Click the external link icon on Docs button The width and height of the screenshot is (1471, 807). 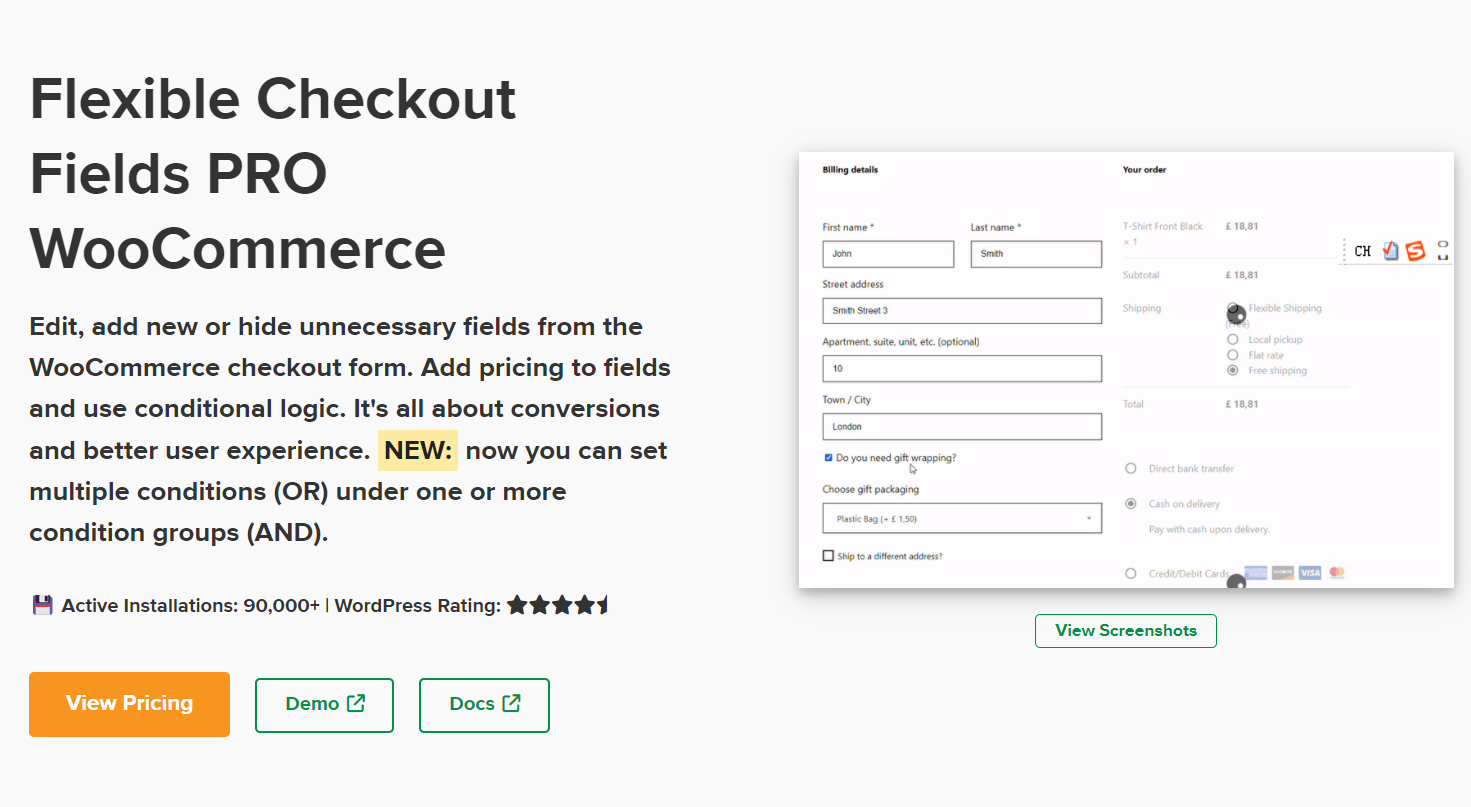[x=511, y=703]
